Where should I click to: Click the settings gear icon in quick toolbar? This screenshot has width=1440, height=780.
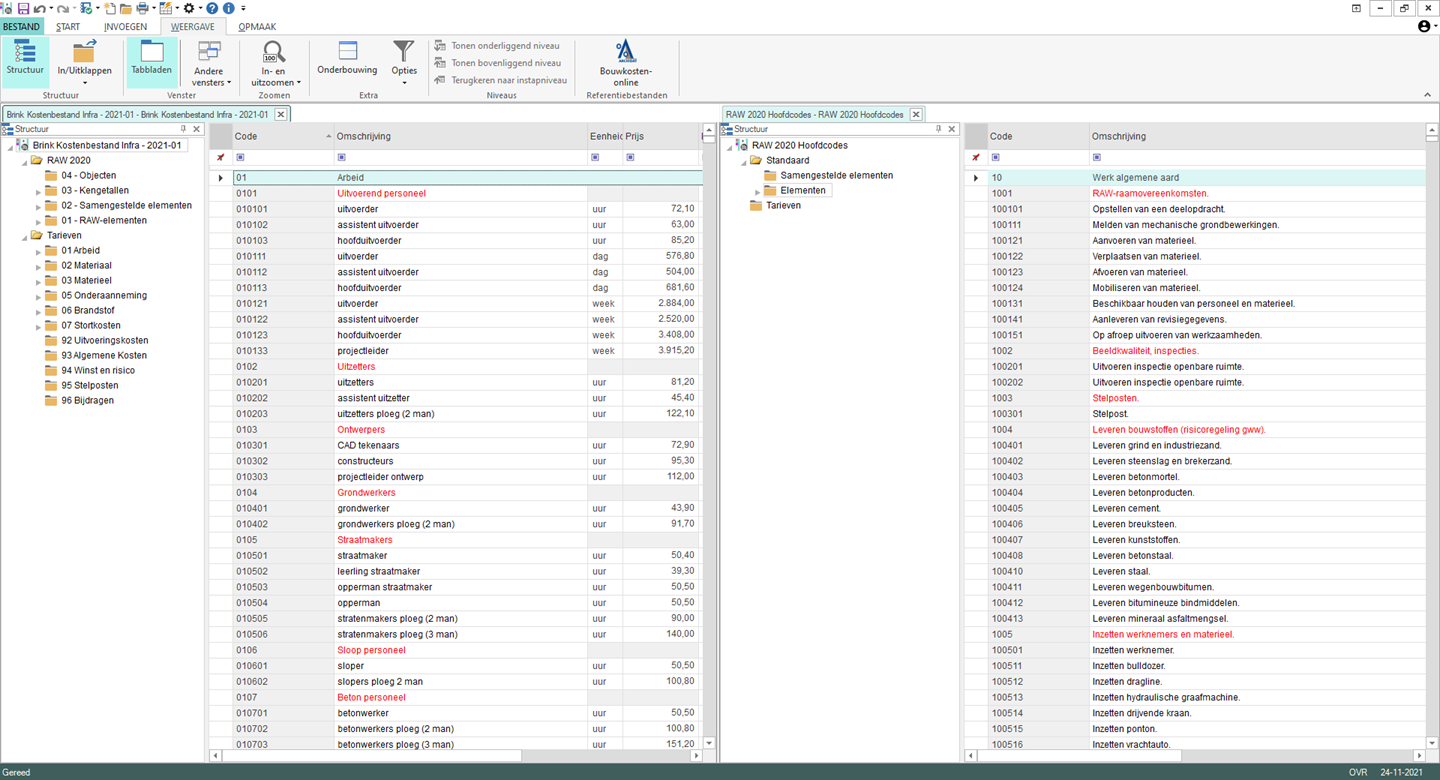[x=188, y=8]
